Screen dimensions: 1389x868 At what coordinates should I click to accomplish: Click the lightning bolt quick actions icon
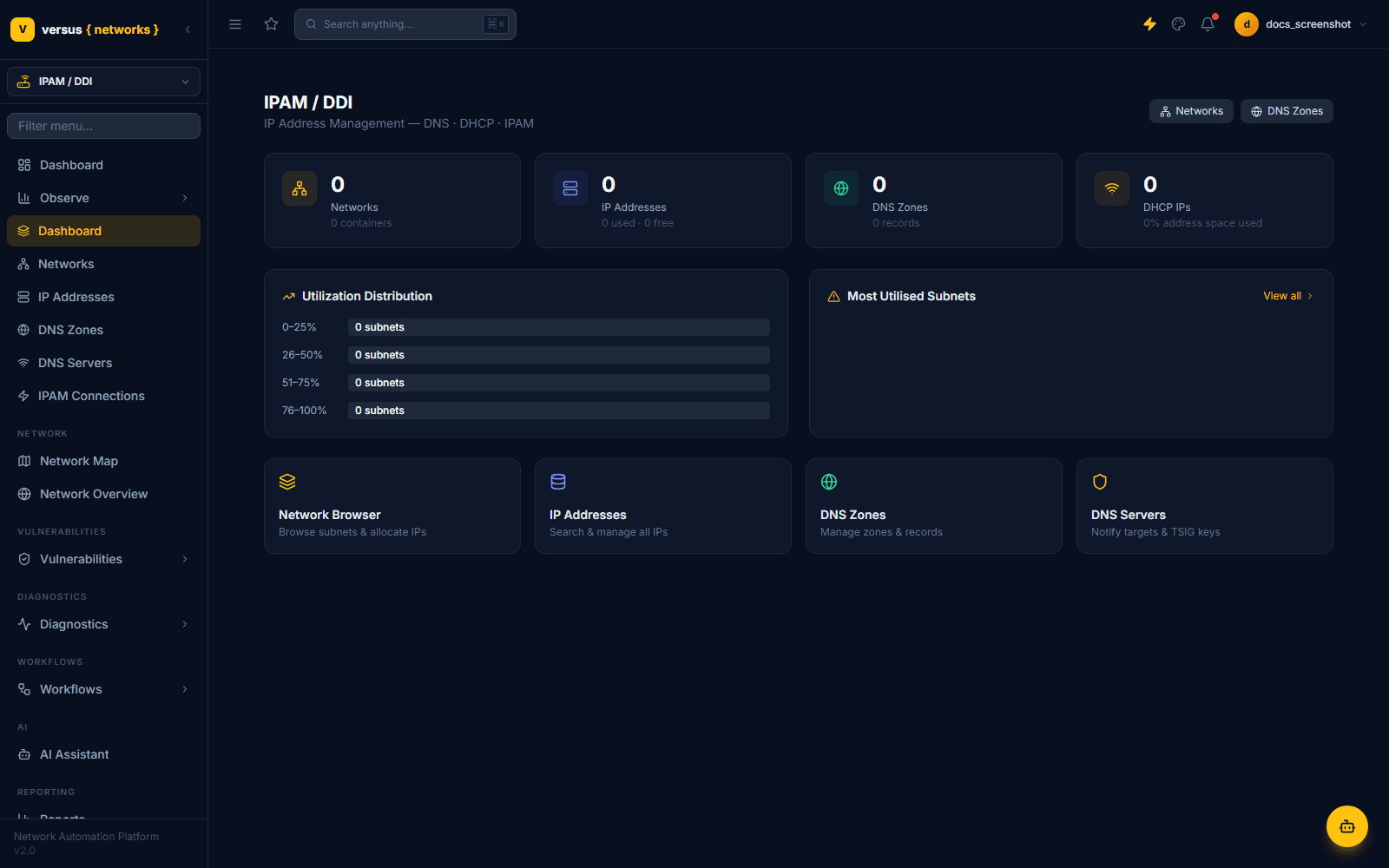(1149, 24)
